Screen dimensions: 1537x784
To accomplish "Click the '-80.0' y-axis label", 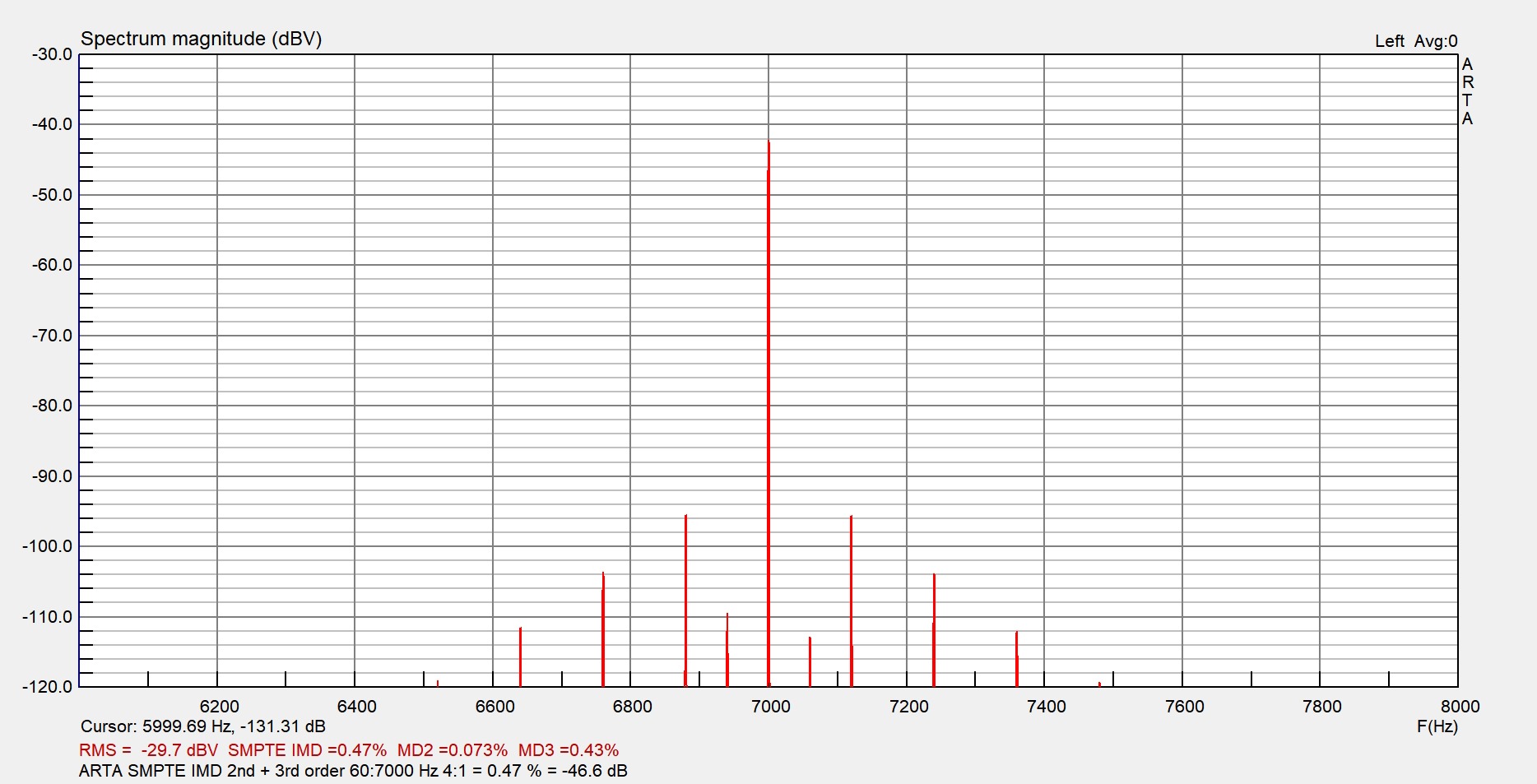I will 53,406.
